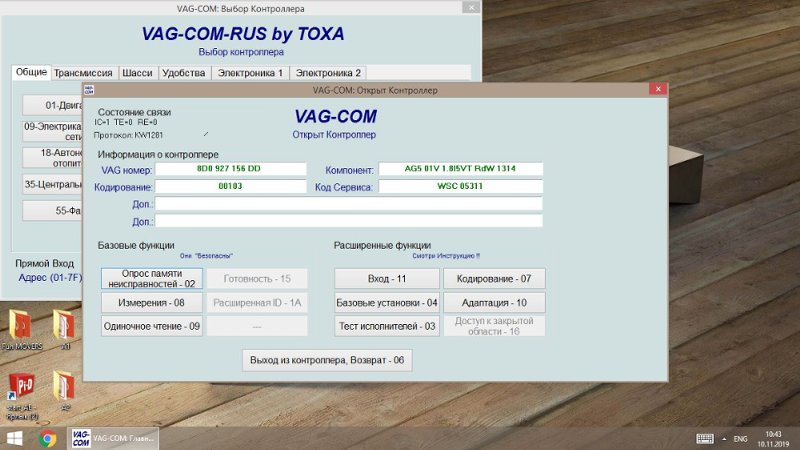This screenshot has width=800, height=450.
Task: Click the Windows Start button
Action: click(14, 439)
